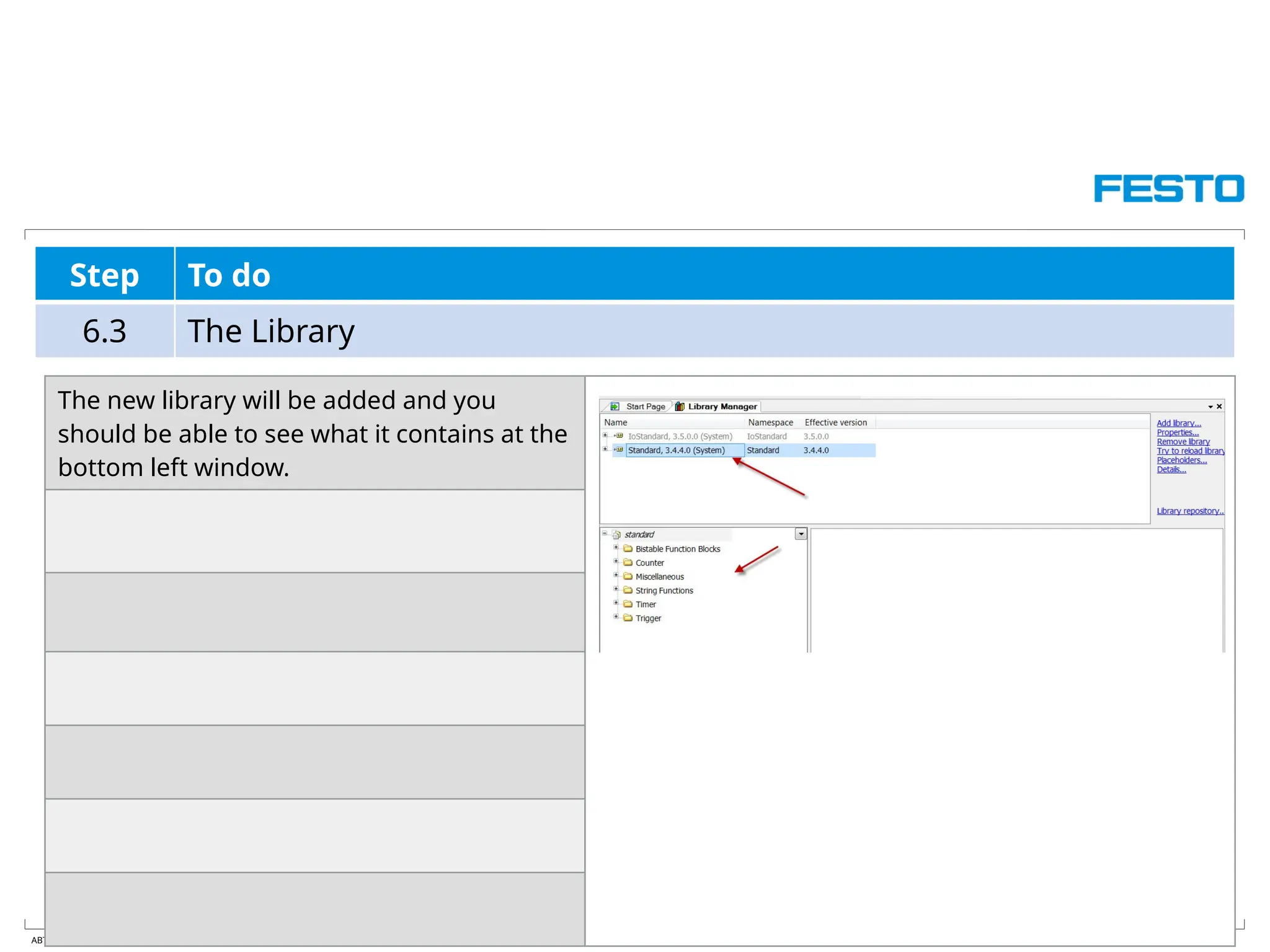Open the Library repository... link
The height and width of the screenshot is (952, 1270).
(x=1190, y=511)
